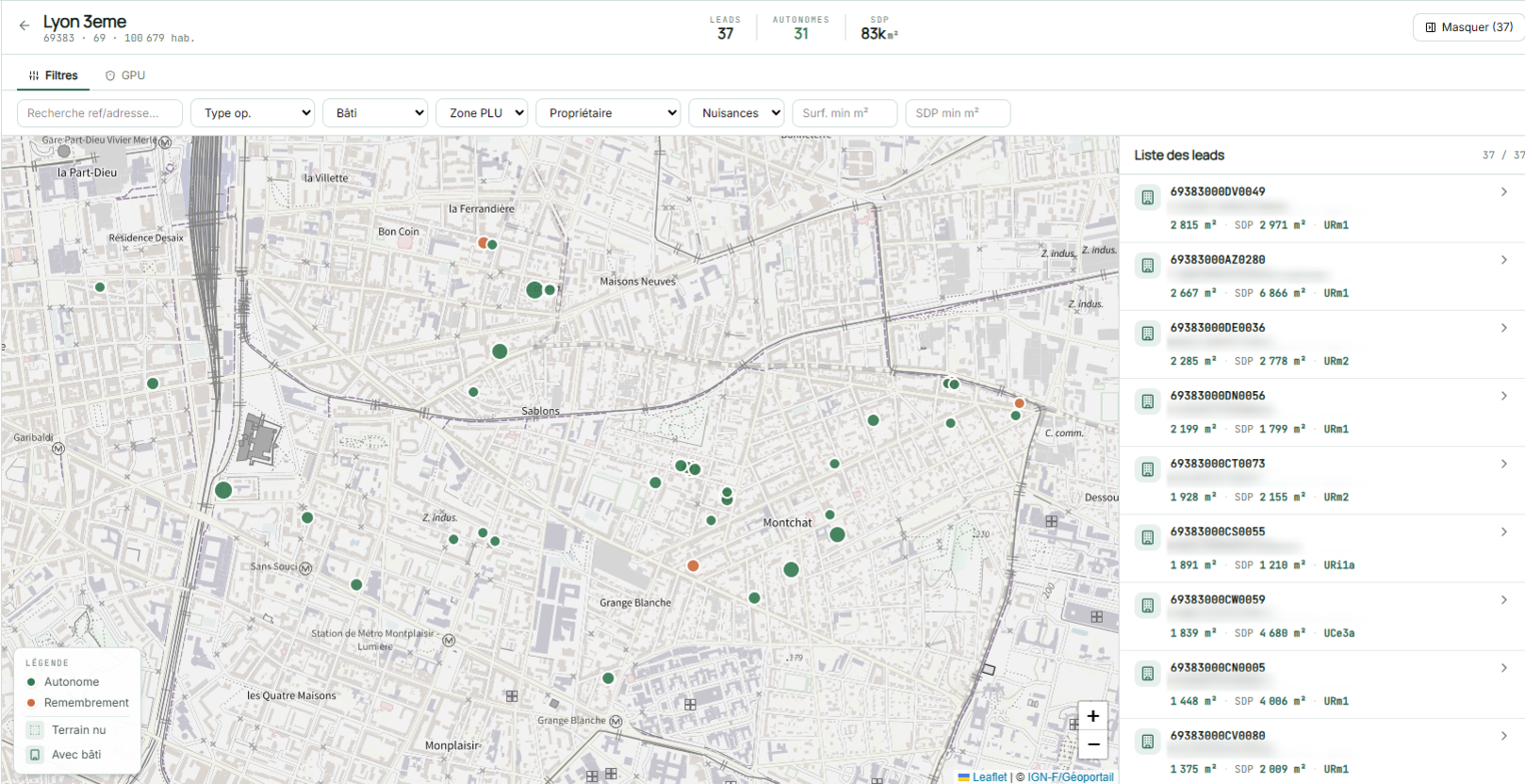Click the LEADS 37 counter

[725, 27]
